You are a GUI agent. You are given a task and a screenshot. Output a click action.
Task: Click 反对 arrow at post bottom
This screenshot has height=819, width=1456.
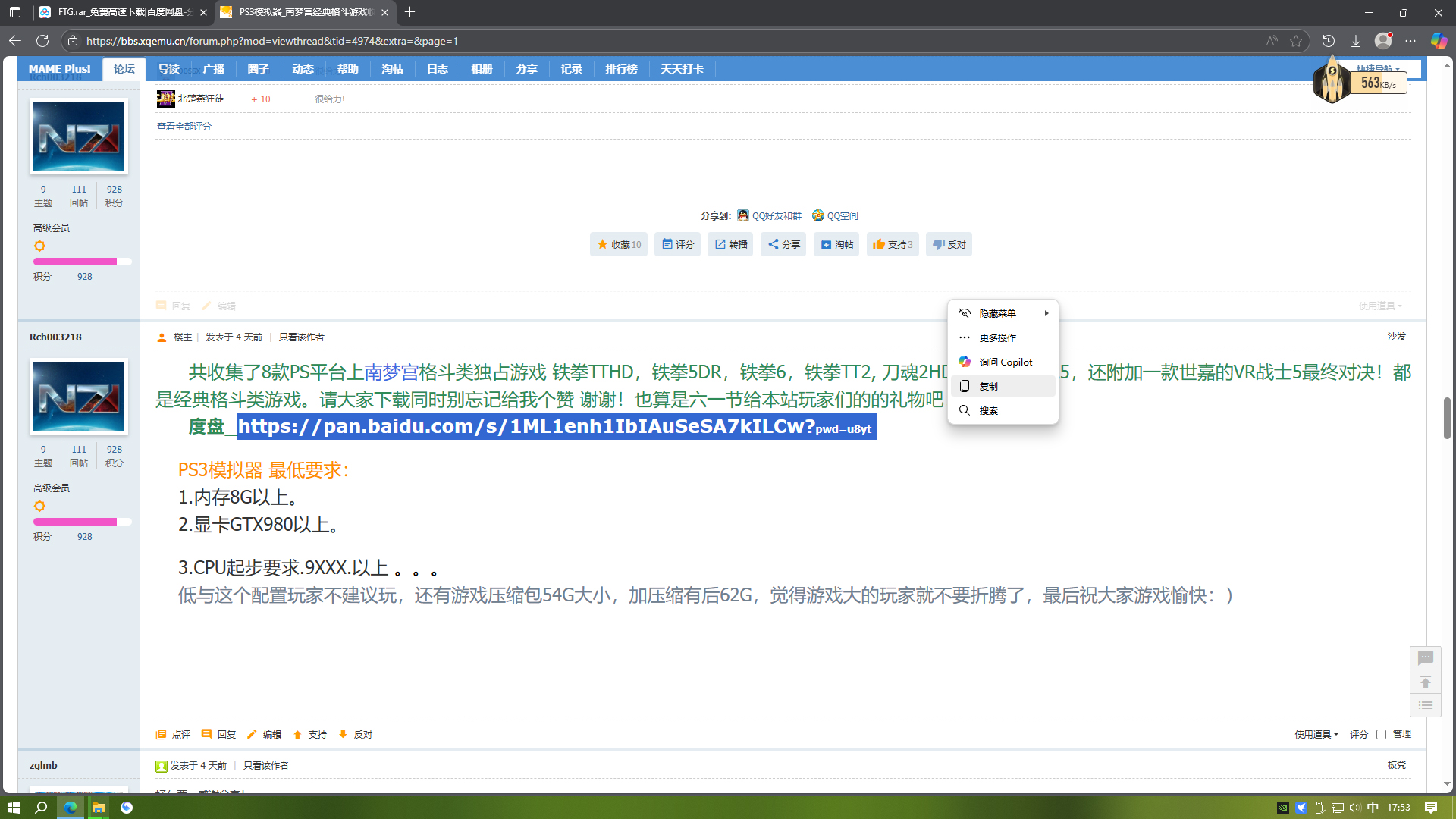pyautogui.click(x=356, y=734)
